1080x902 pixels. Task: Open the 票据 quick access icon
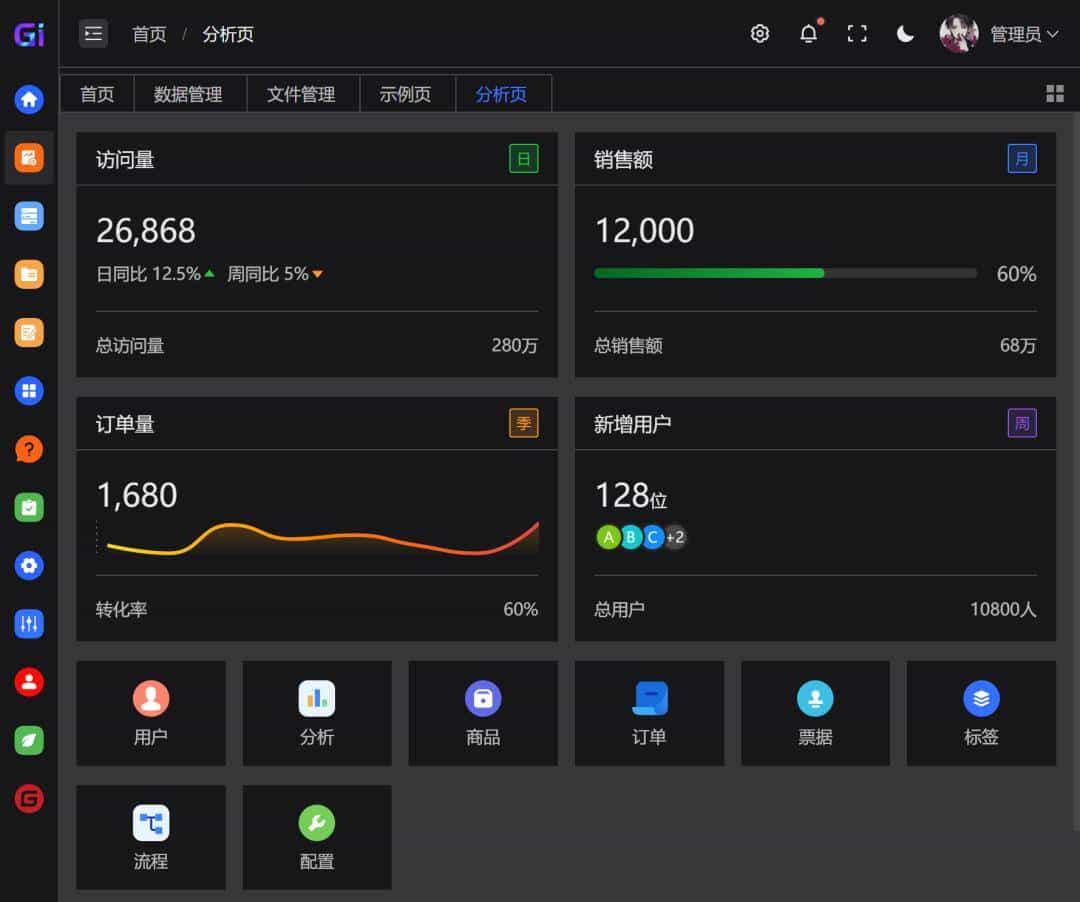coord(814,713)
